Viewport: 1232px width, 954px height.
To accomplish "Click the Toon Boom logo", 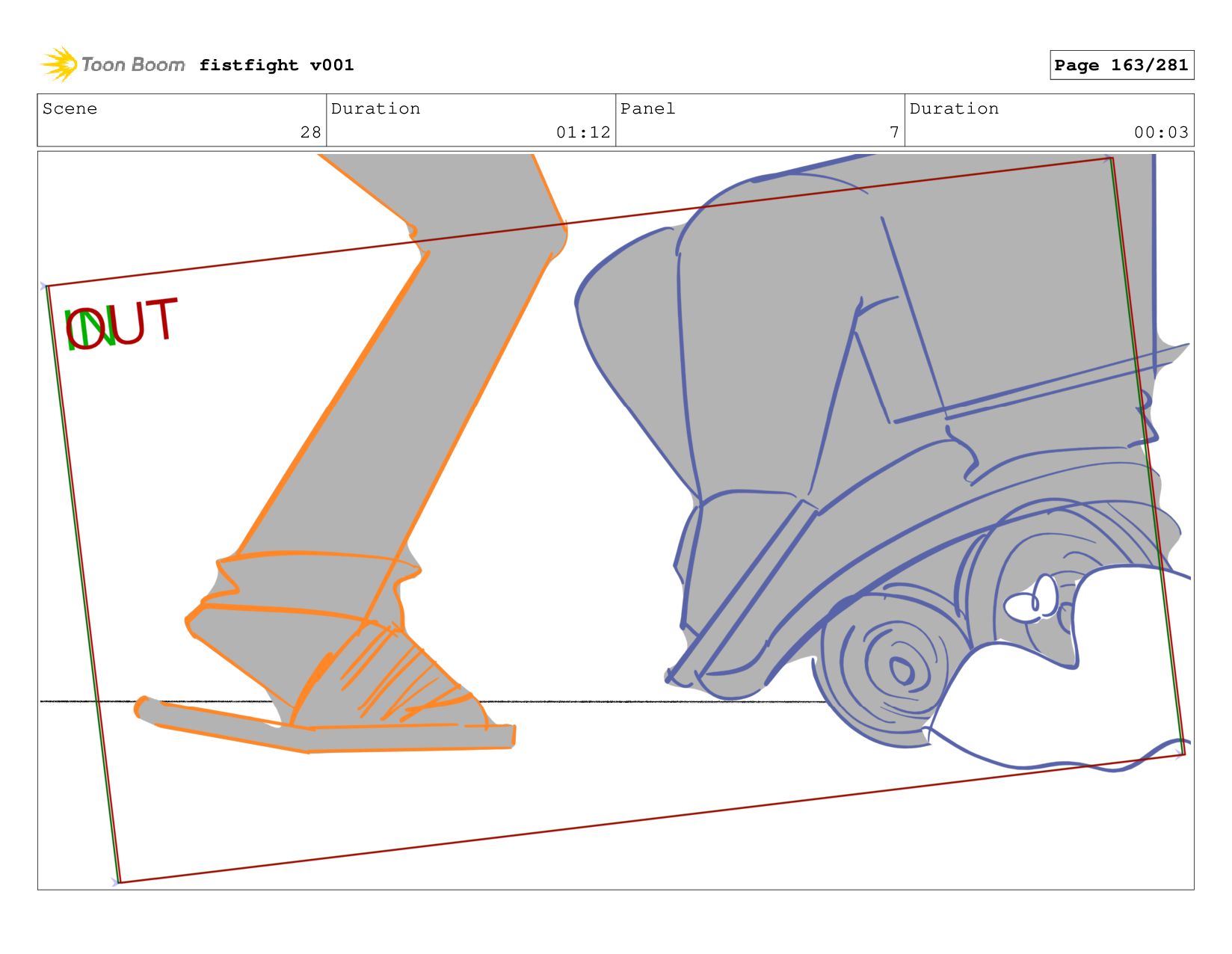I will point(113,64).
